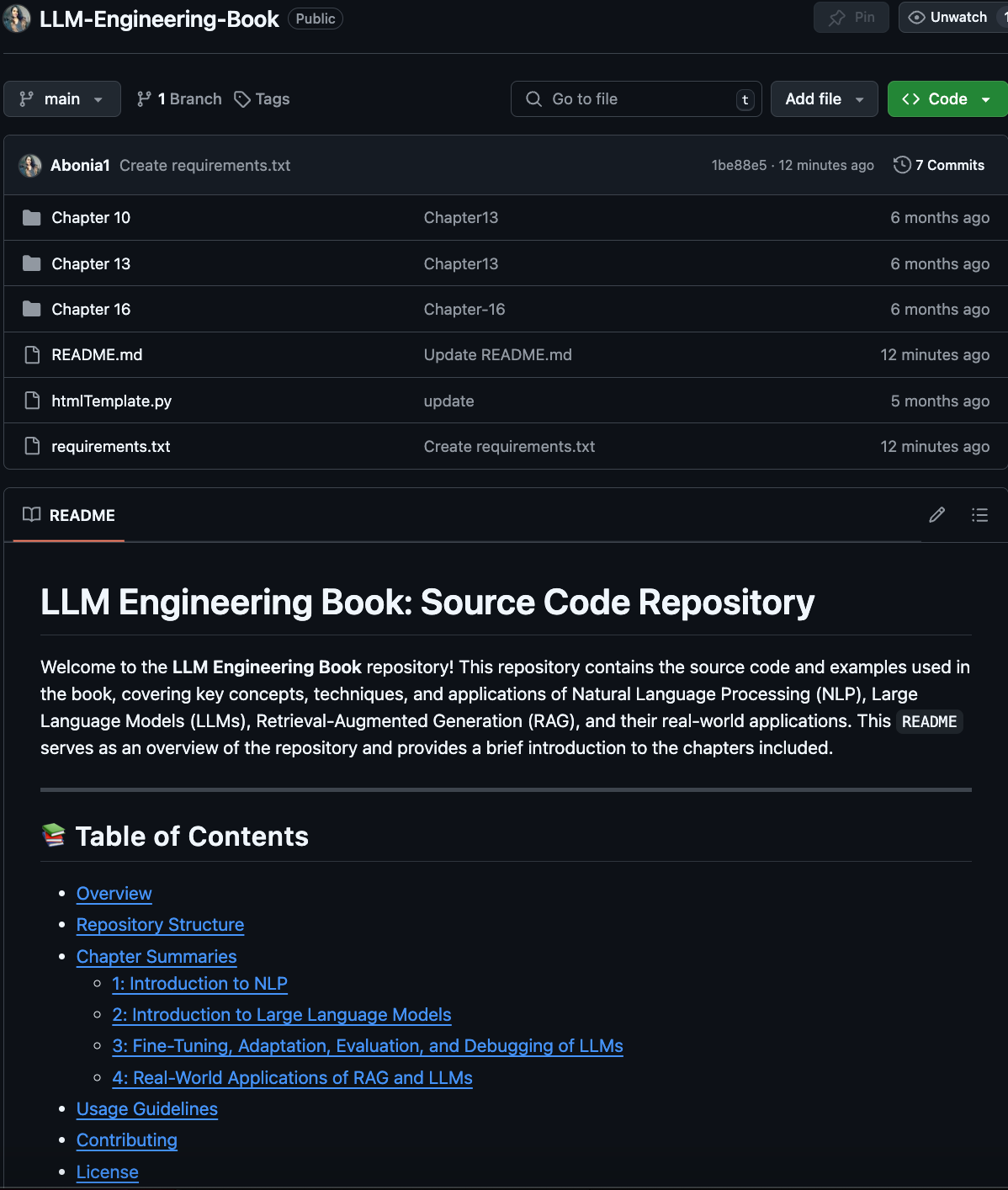Image resolution: width=1008 pixels, height=1190 pixels.
Task: Select the README tab
Action: click(69, 515)
